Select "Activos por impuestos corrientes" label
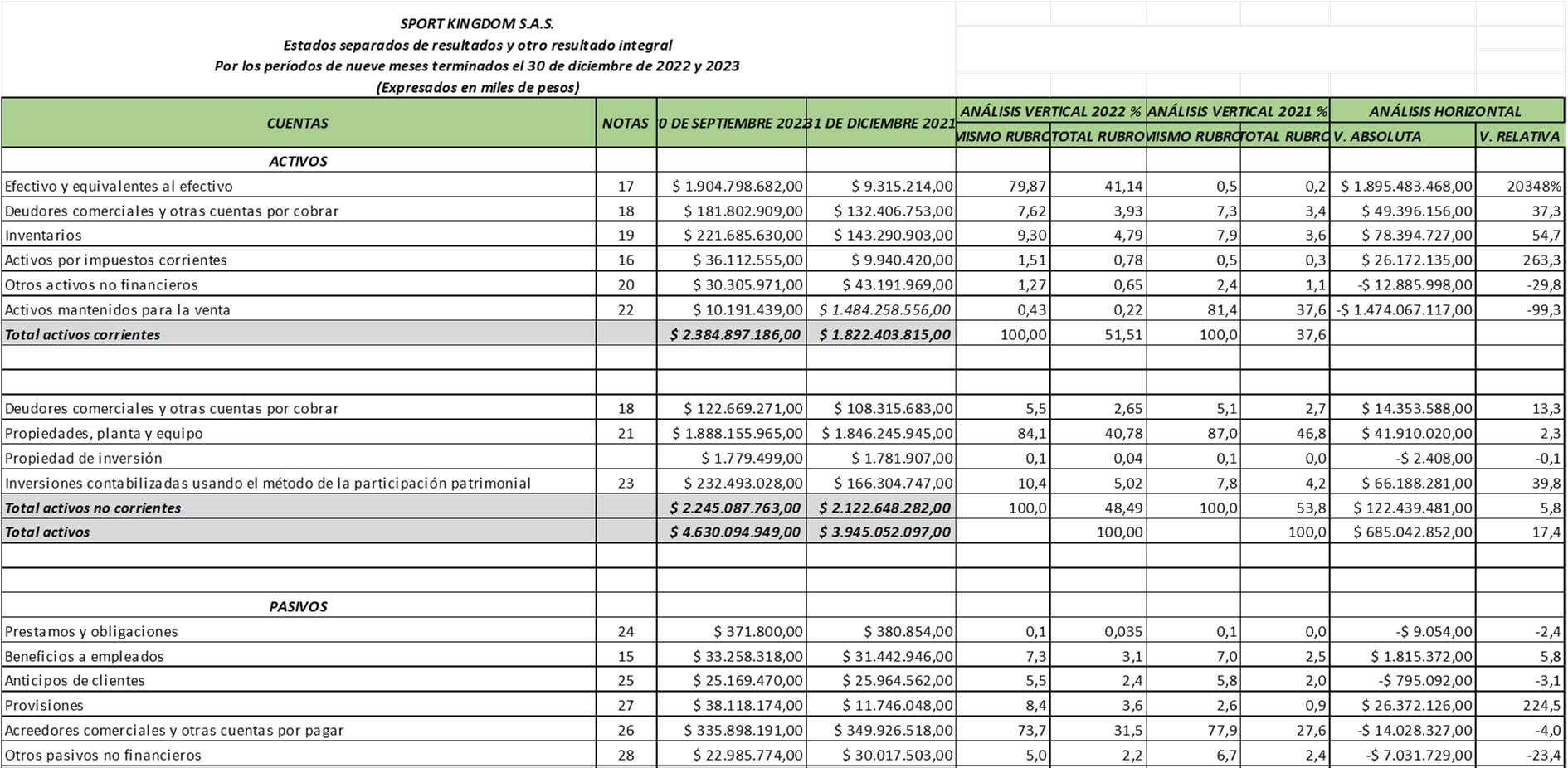Screen dimensions: 1568x768 click(x=115, y=260)
